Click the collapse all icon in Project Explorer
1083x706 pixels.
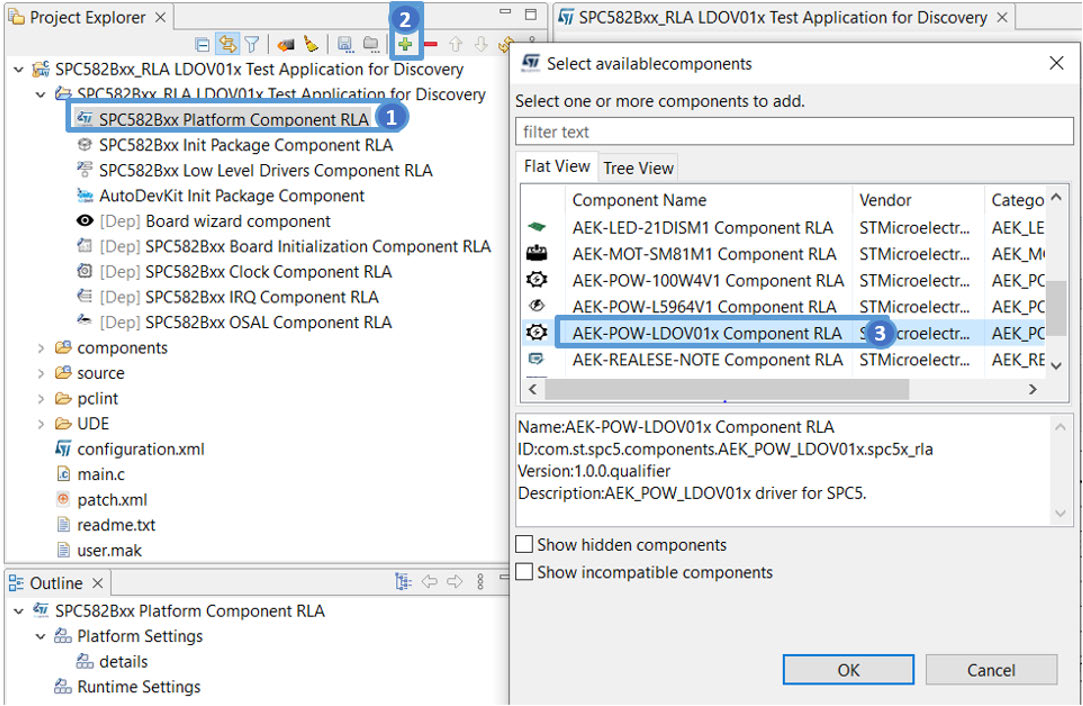pos(203,45)
